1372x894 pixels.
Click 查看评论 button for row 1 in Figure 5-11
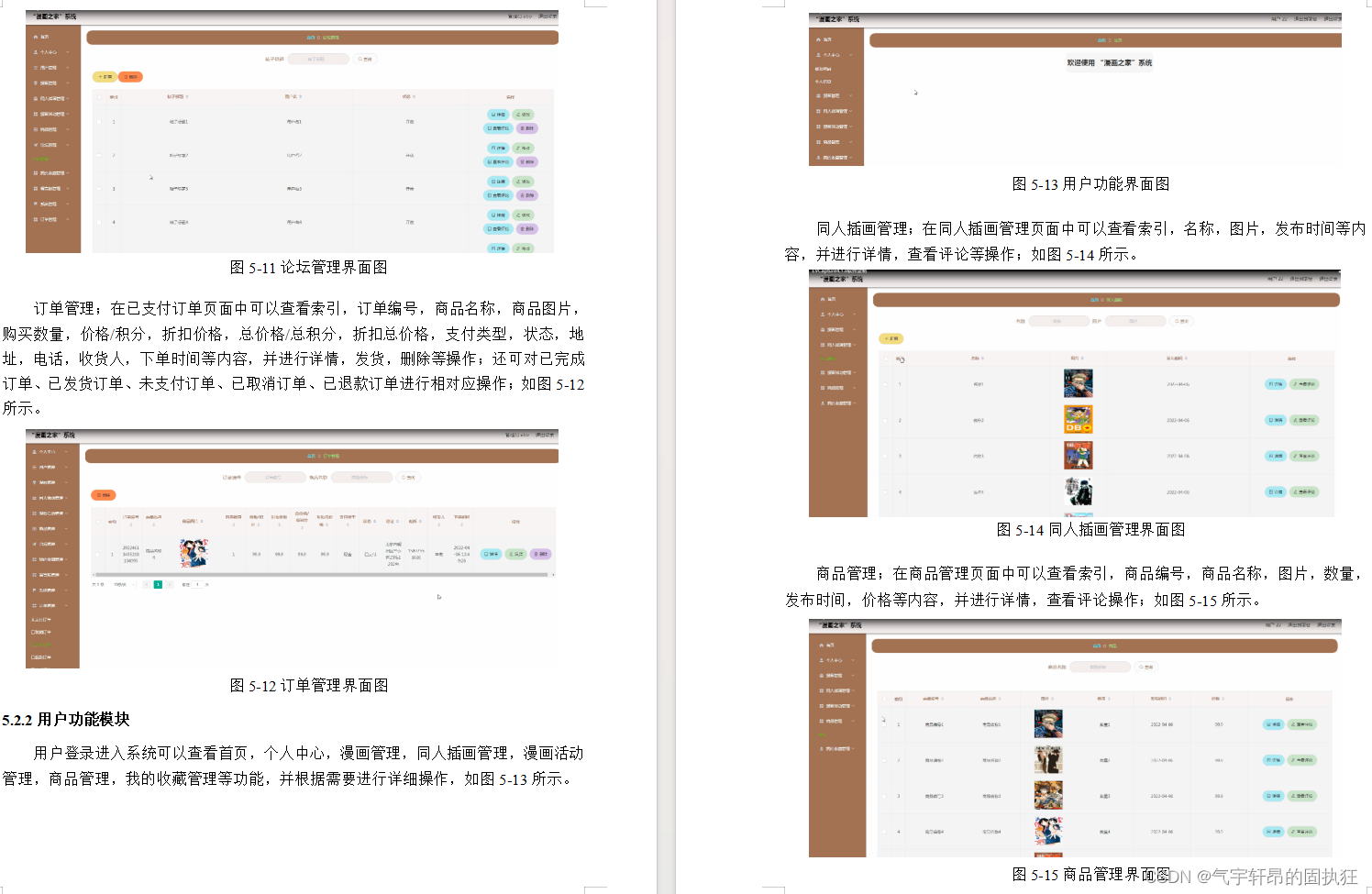click(x=498, y=128)
